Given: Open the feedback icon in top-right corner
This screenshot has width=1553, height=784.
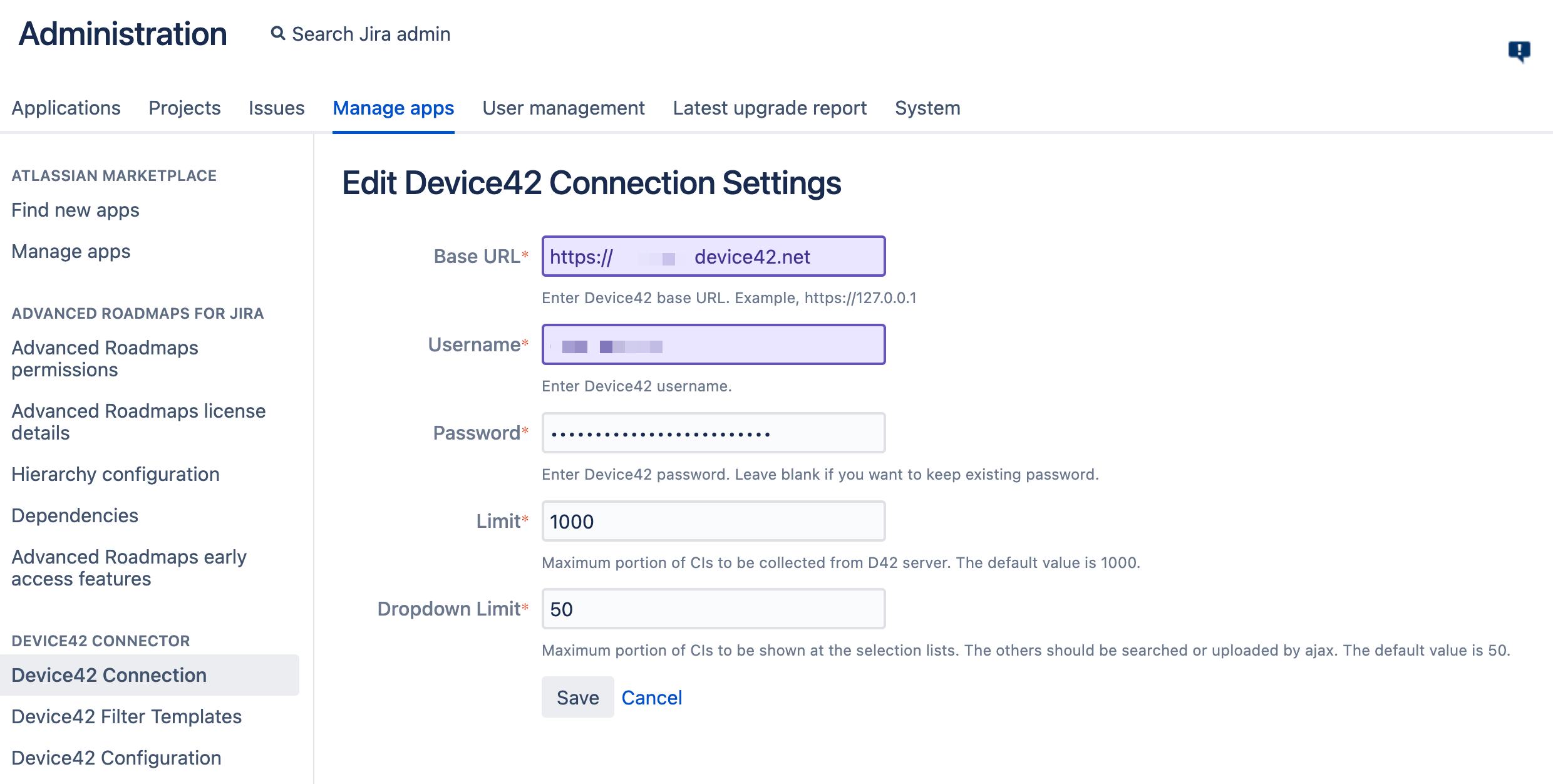Looking at the screenshot, I should [1520, 52].
